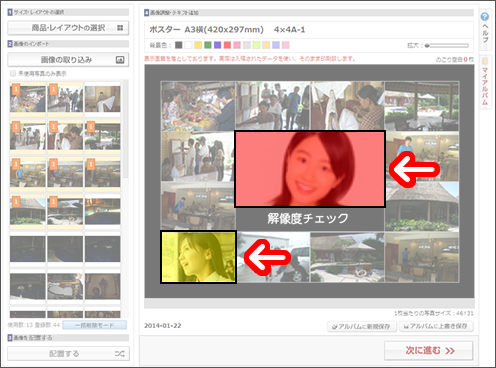Select night pool thumbnail in left image list

103,211
